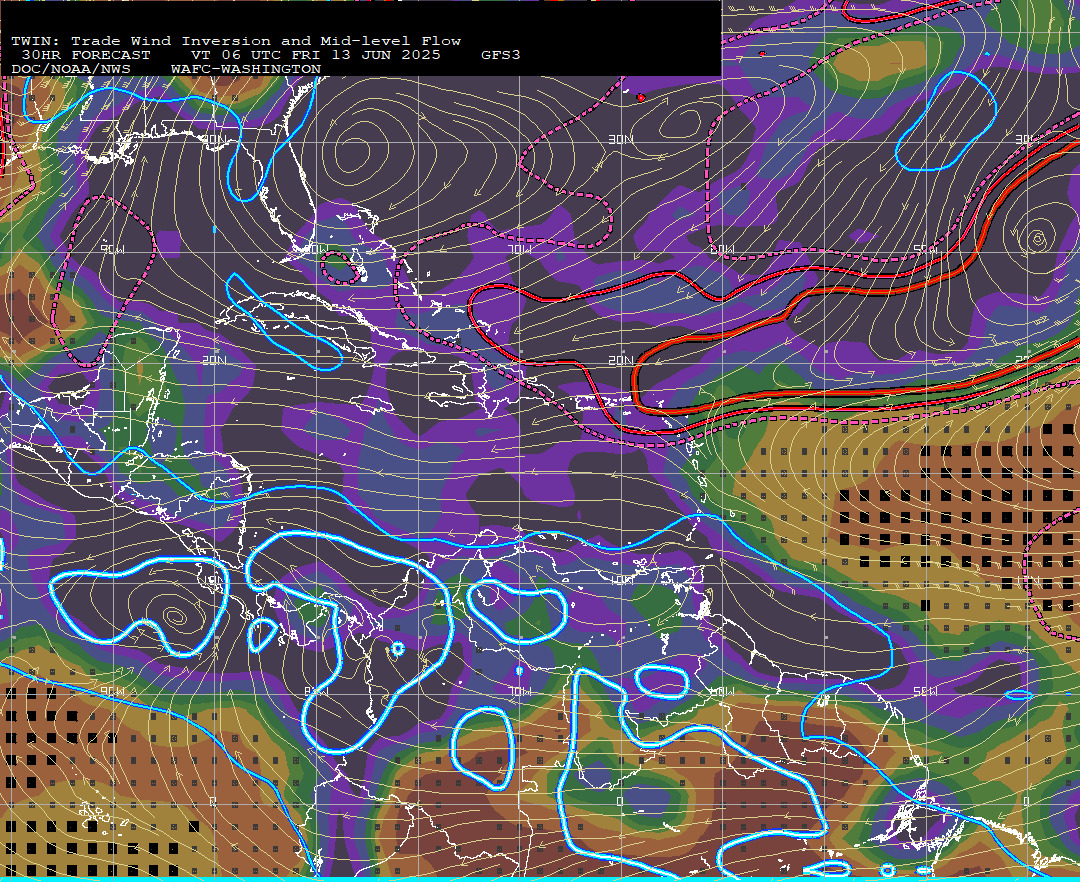
Task: Click the 90W label in the eastern Pacific
Action: (112, 691)
